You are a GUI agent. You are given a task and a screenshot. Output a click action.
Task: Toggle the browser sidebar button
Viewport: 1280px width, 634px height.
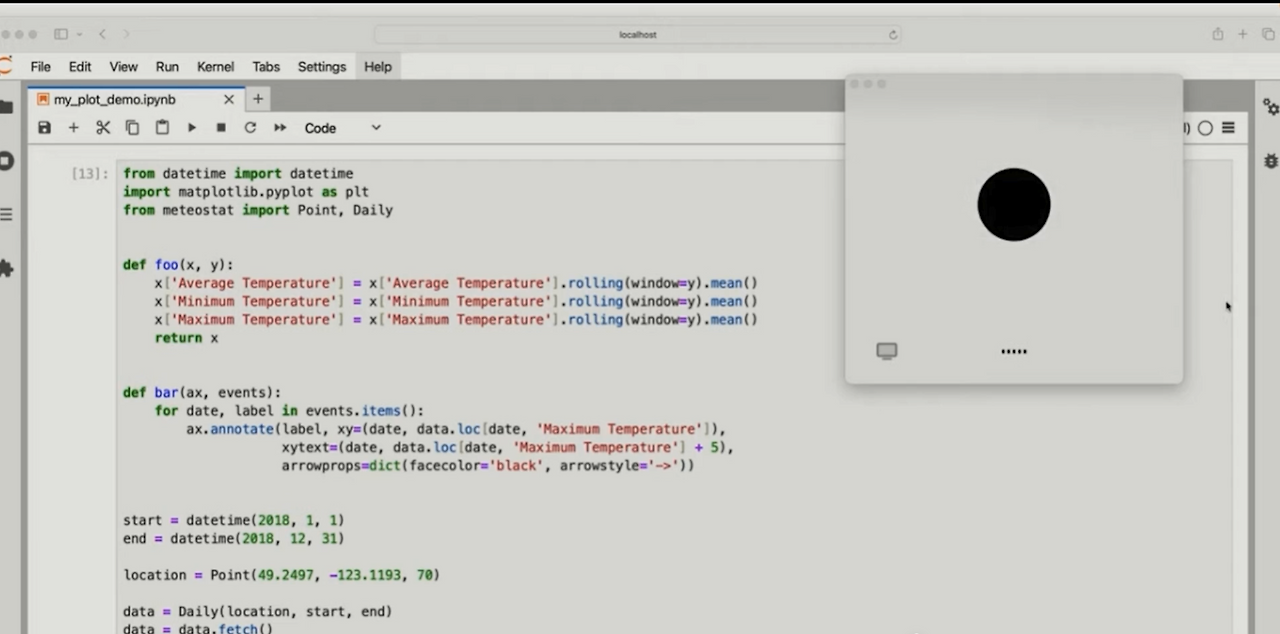click(x=61, y=34)
